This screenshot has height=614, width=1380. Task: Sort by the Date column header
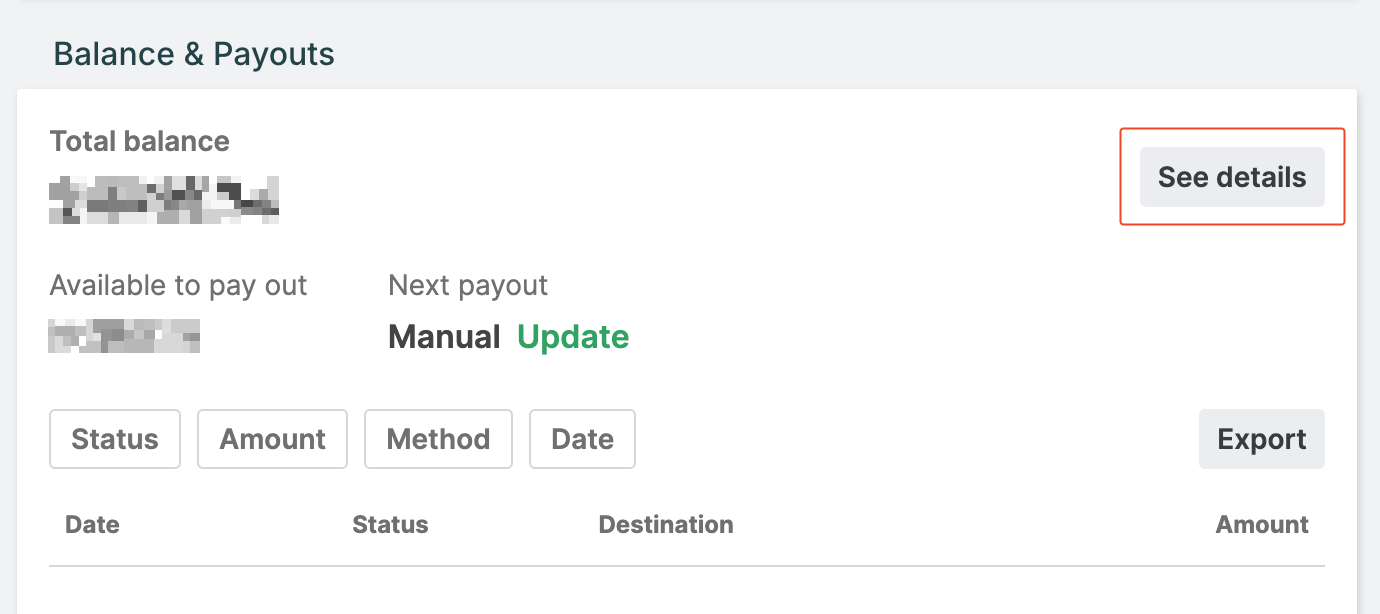tap(92, 525)
